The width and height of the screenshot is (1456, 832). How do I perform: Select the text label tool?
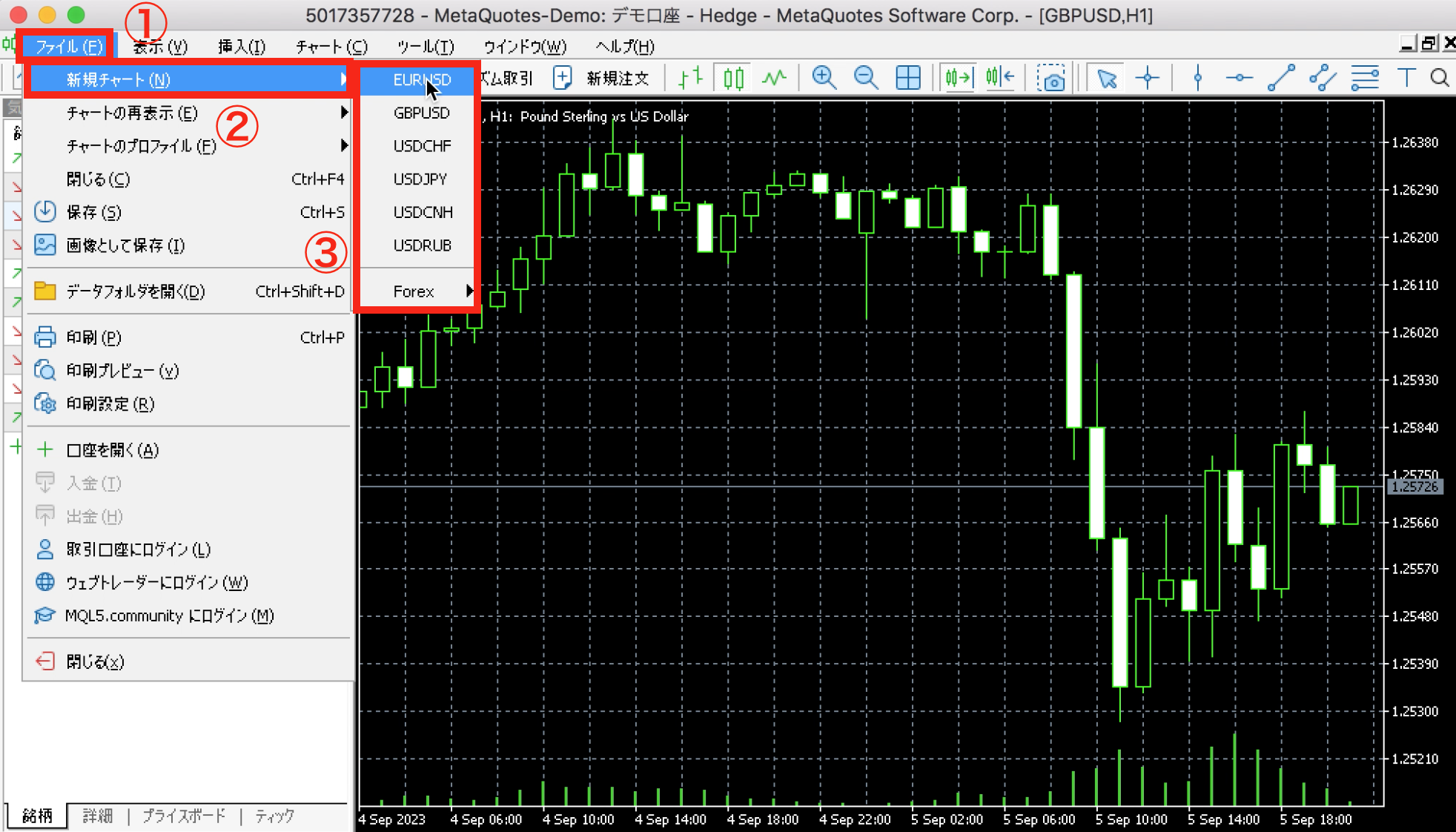(1406, 78)
